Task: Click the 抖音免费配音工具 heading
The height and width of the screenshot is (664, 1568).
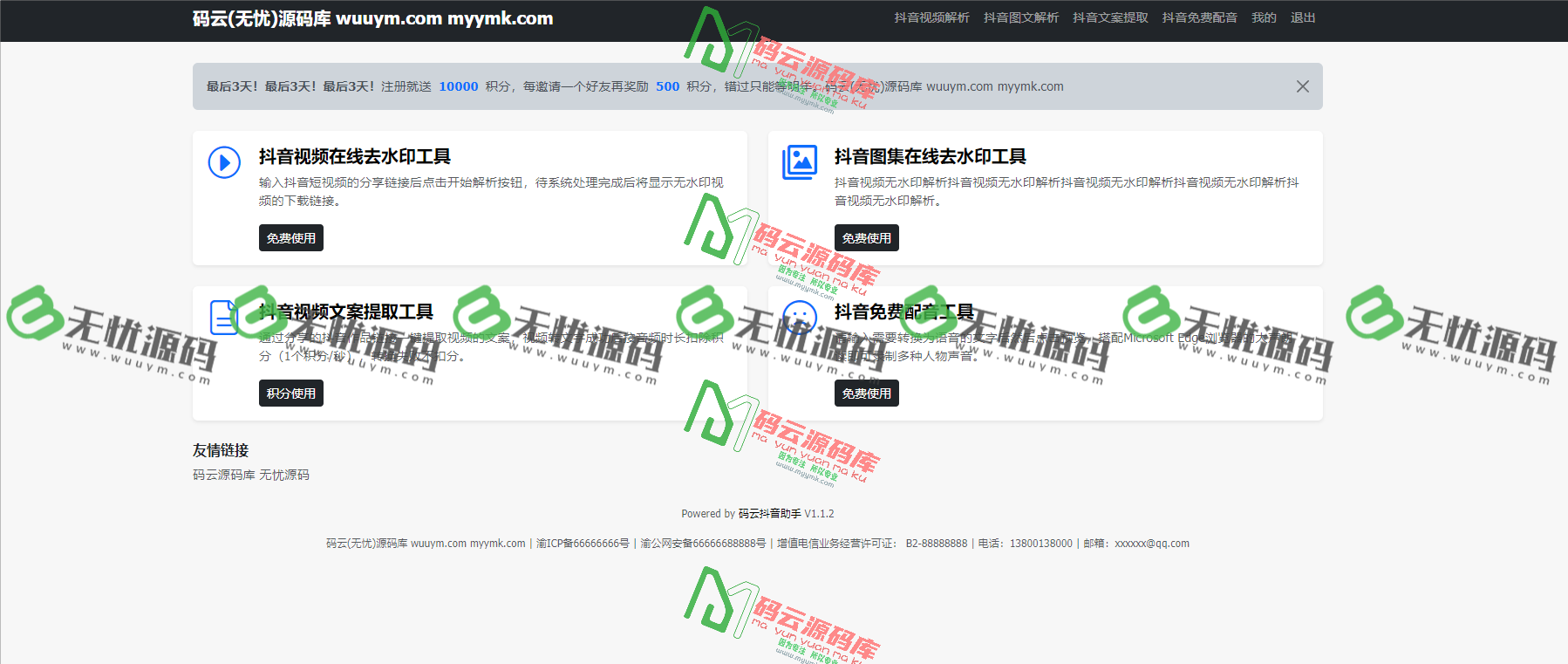Action: coord(904,311)
